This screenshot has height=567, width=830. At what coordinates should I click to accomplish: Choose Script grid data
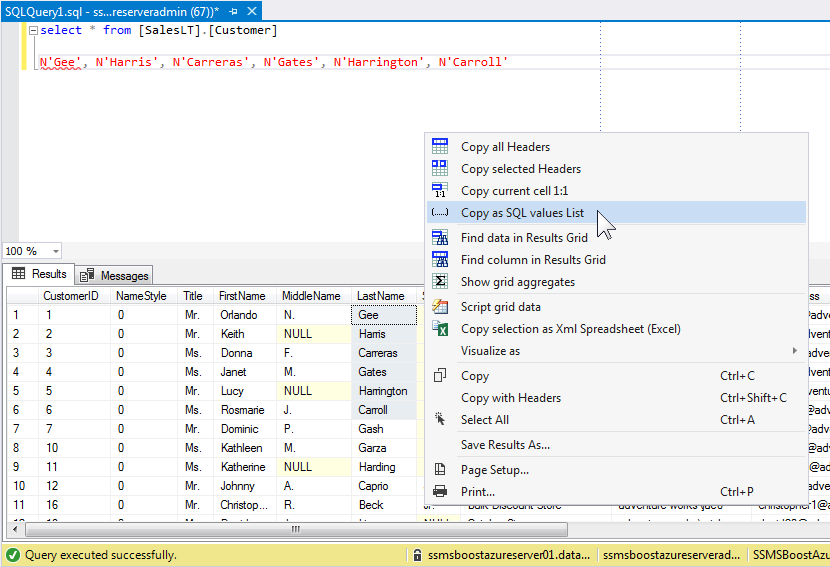pyautogui.click(x=616, y=307)
